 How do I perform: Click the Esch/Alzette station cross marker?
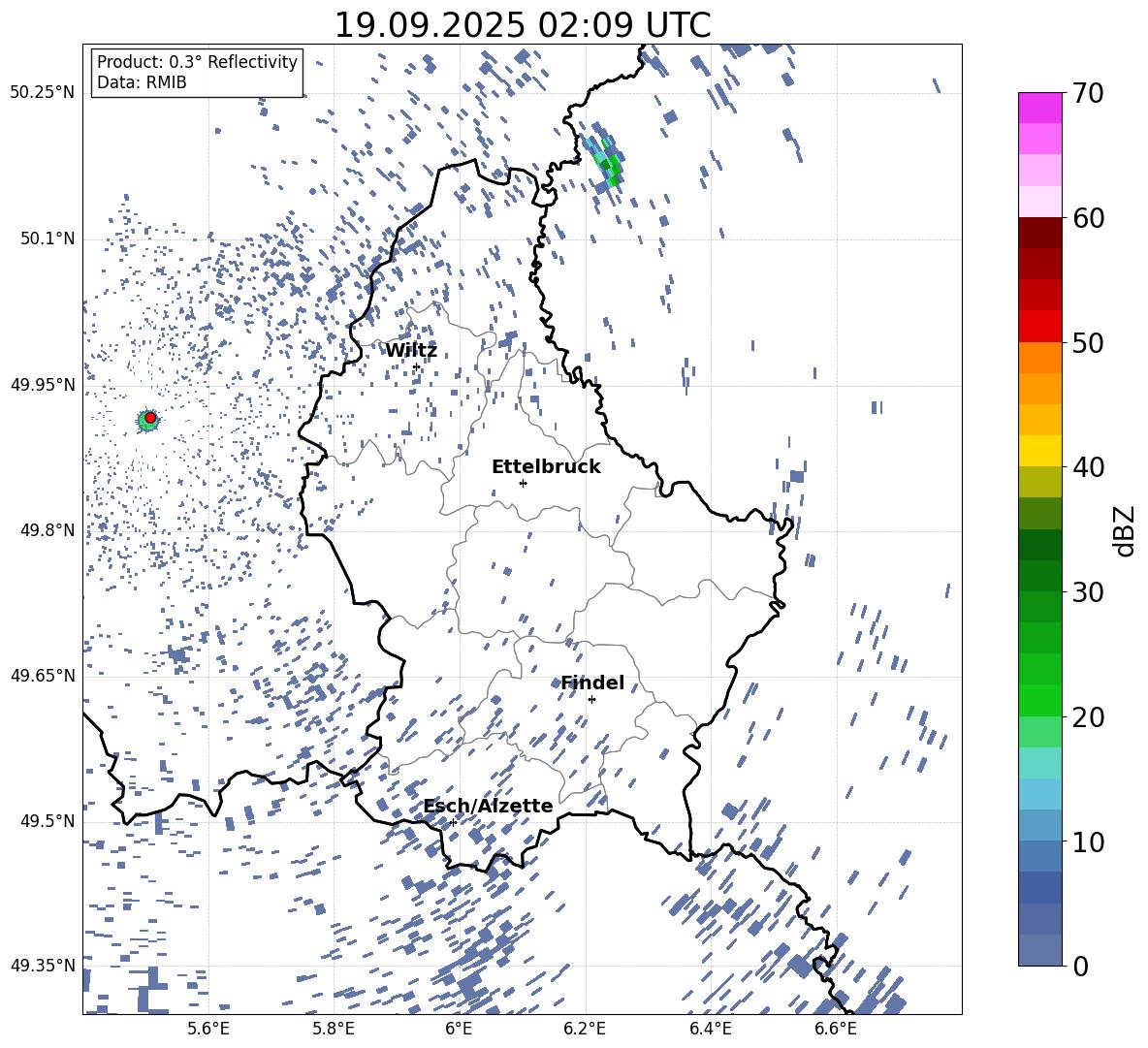(453, 822)
